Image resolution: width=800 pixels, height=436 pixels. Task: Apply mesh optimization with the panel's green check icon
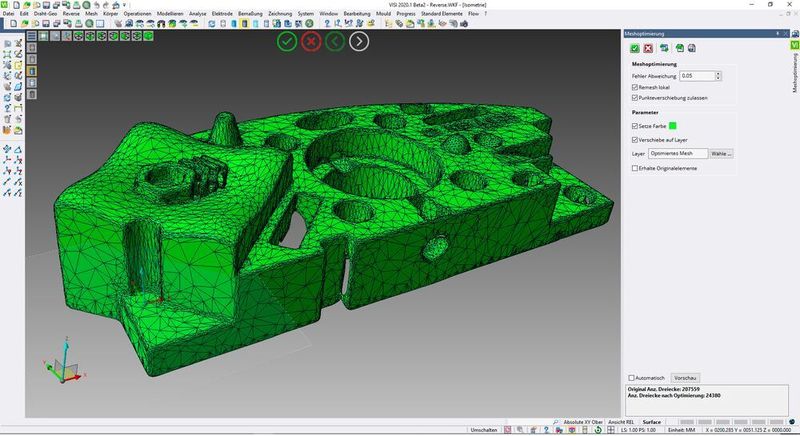[634, 48]
